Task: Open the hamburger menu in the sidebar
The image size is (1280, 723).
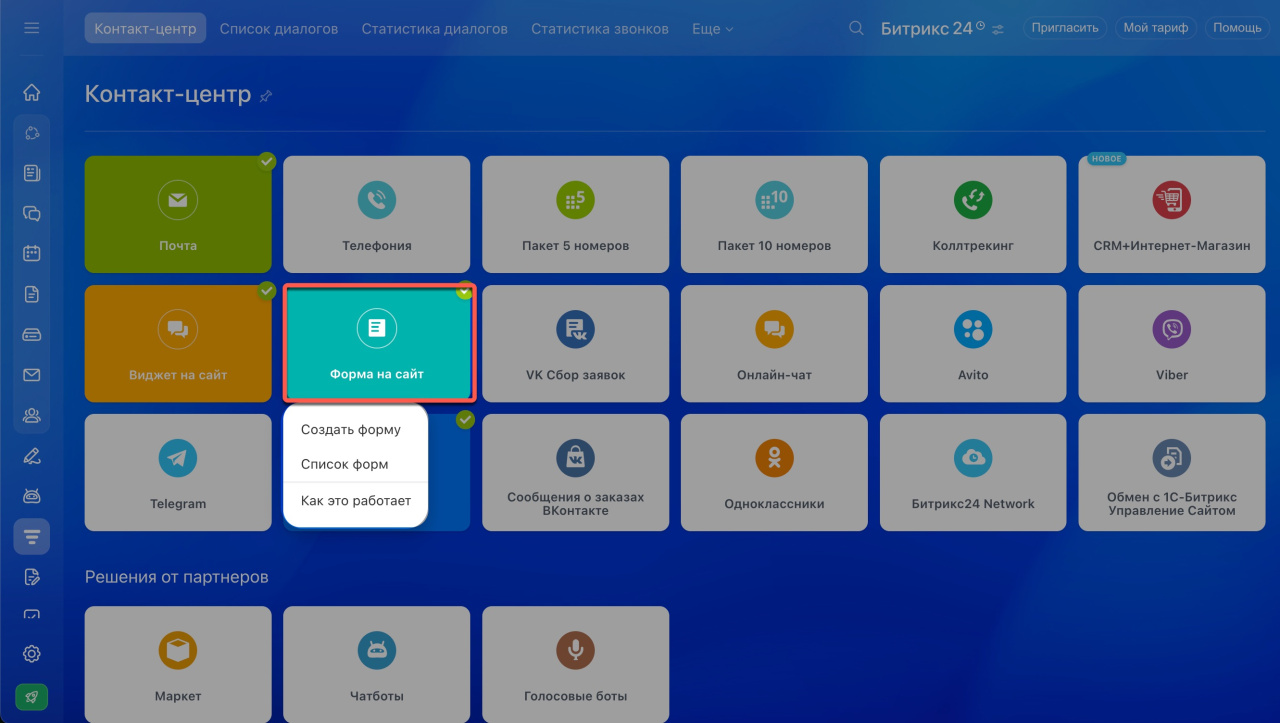Action: pos(31,28)
